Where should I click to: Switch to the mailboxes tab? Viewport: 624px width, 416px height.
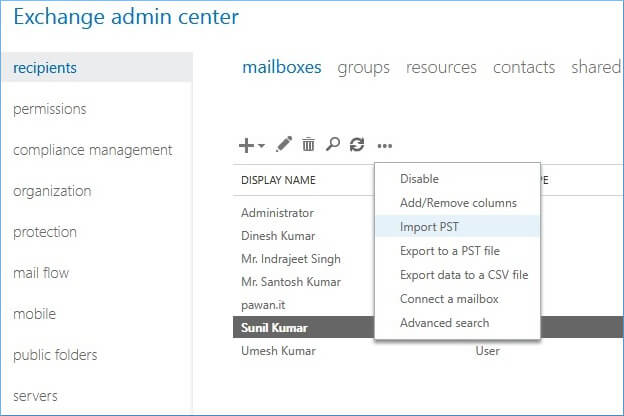[282, 67]
